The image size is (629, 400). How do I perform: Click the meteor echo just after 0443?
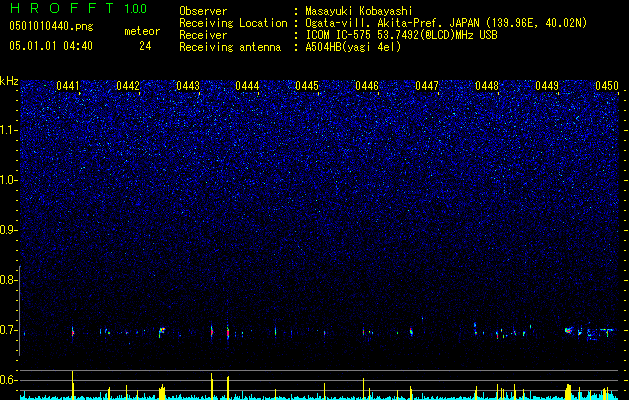coord(212,331)
